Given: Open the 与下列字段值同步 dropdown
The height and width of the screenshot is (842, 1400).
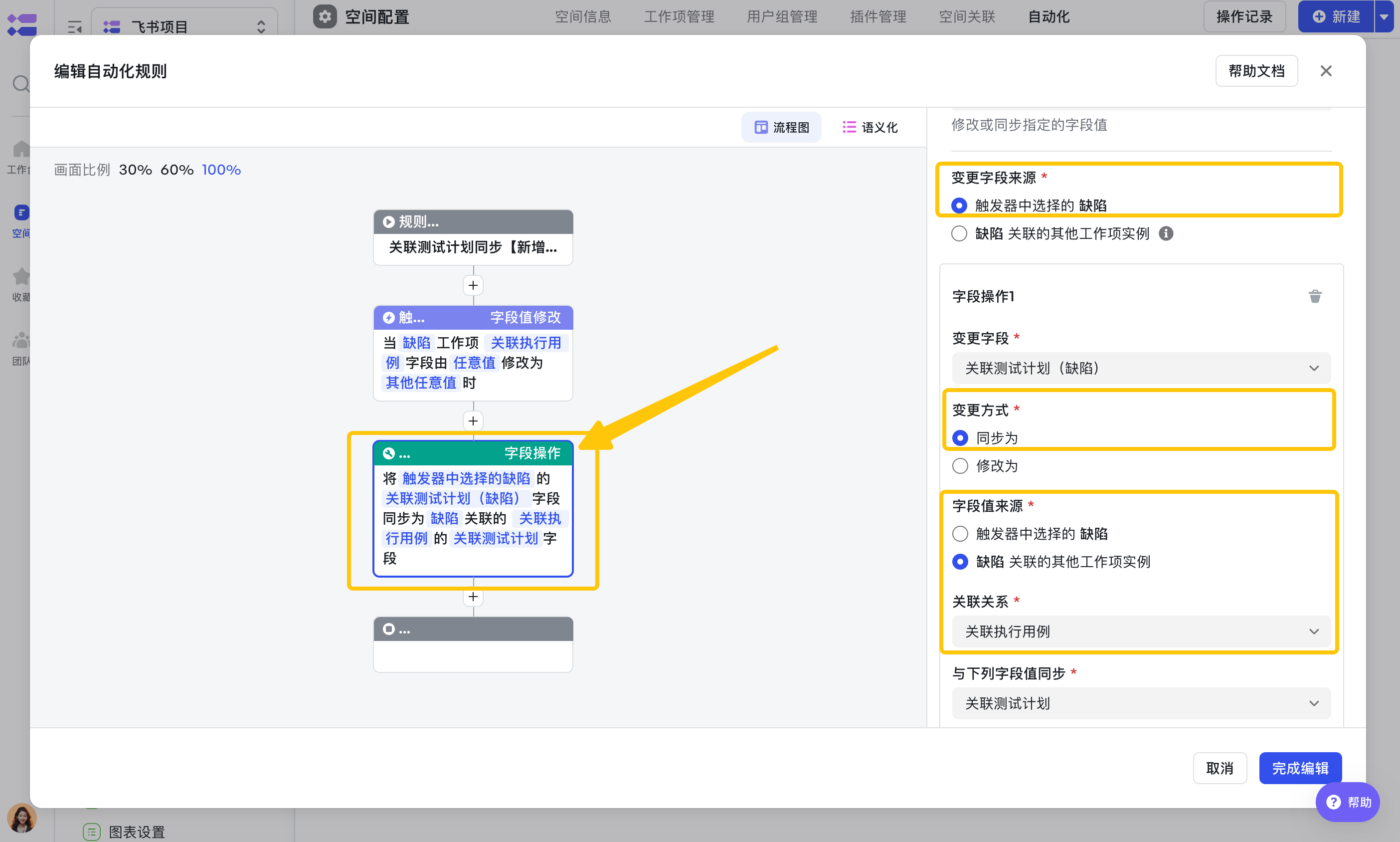Looking at the screenshot, I should tap(1141, 703).
